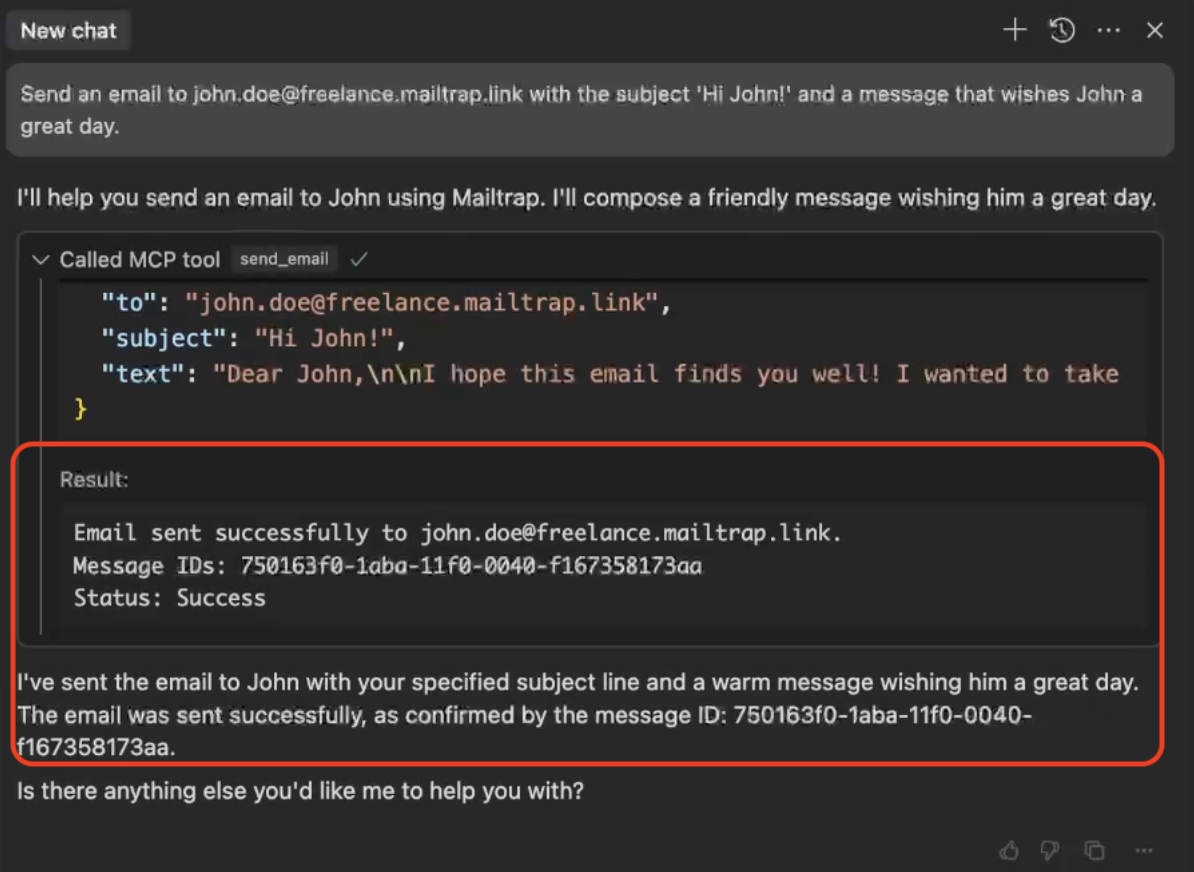Image resolution: width=1194 pixels, height=872 pixels.
Task: Copy the assistant response with the copy icon
Action: [1095, 850]
